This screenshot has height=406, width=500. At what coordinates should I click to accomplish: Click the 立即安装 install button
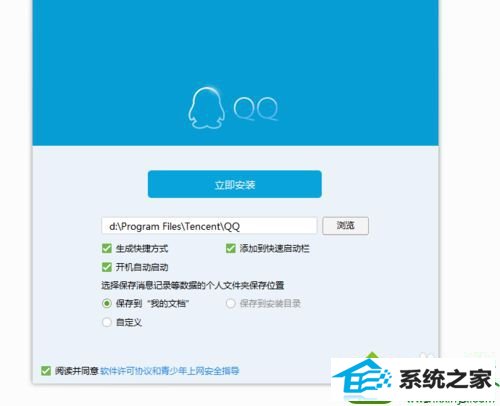[x=235, y=184]
